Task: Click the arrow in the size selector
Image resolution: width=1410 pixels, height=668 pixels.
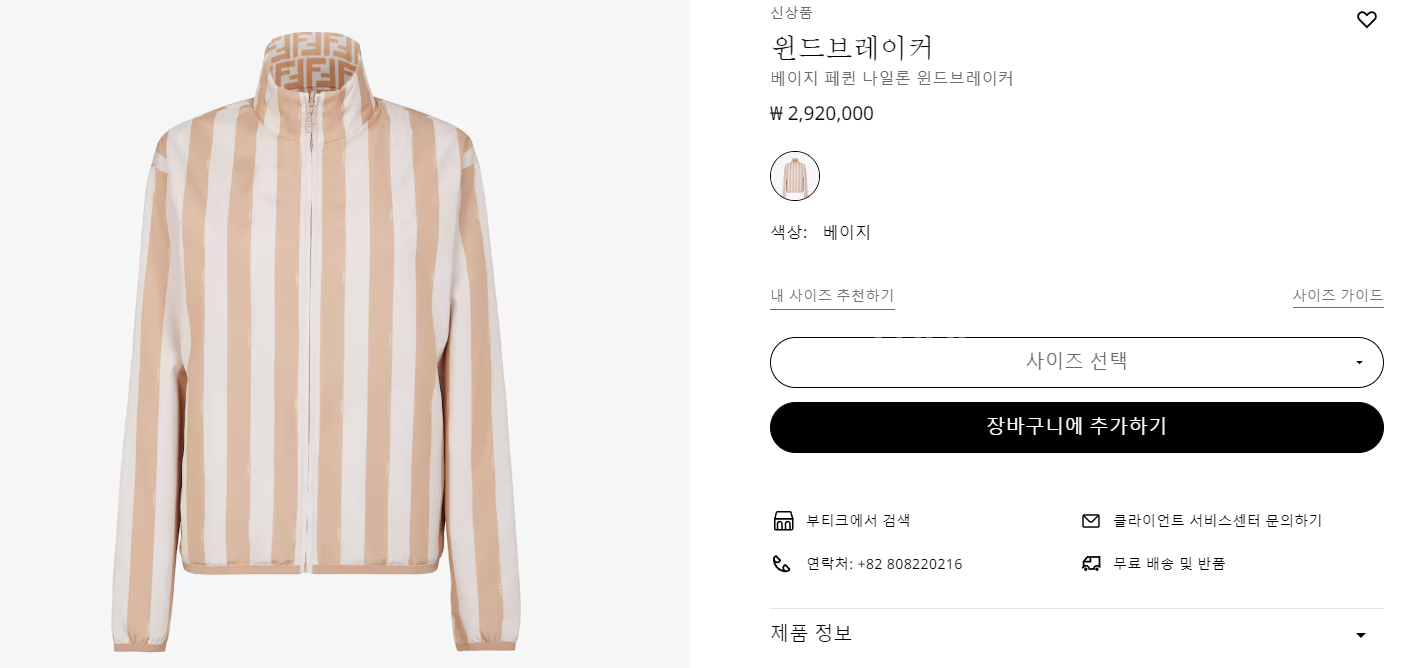Action: (1359, 363)
